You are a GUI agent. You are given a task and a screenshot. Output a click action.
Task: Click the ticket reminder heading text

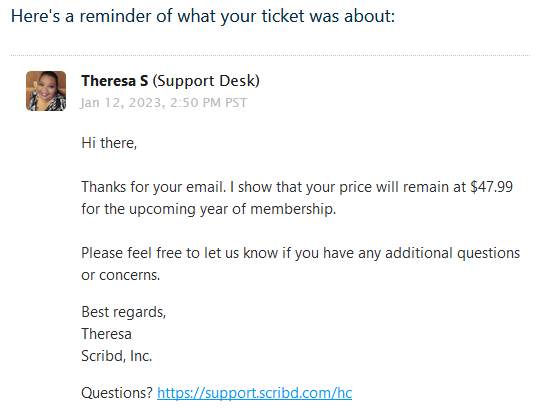[203, 16]
